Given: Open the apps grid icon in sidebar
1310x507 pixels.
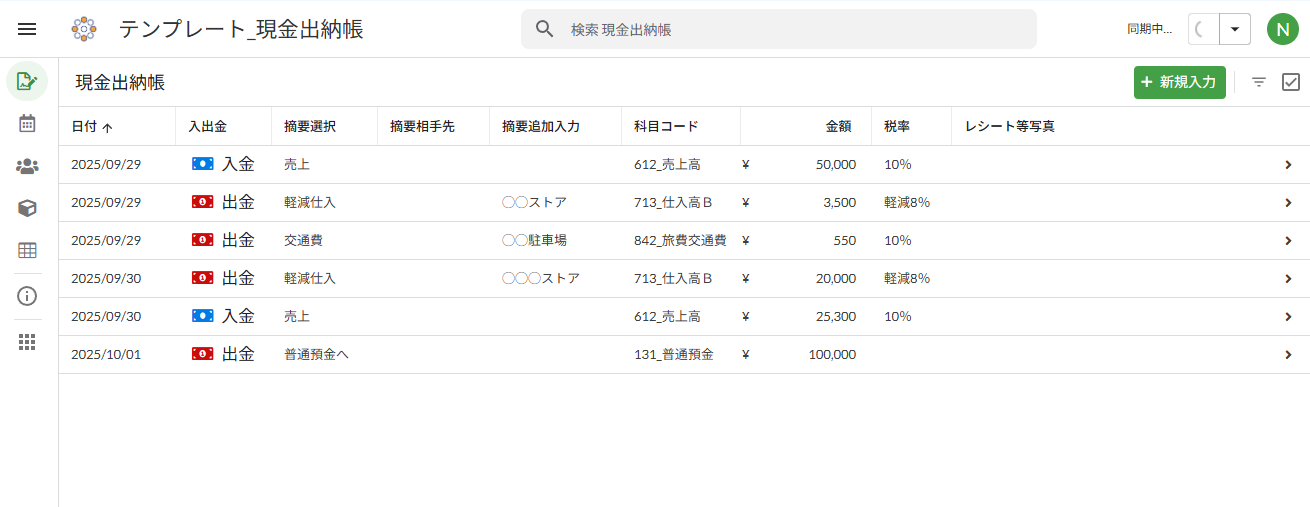Looking at the screenshot, I should [27, 342].
